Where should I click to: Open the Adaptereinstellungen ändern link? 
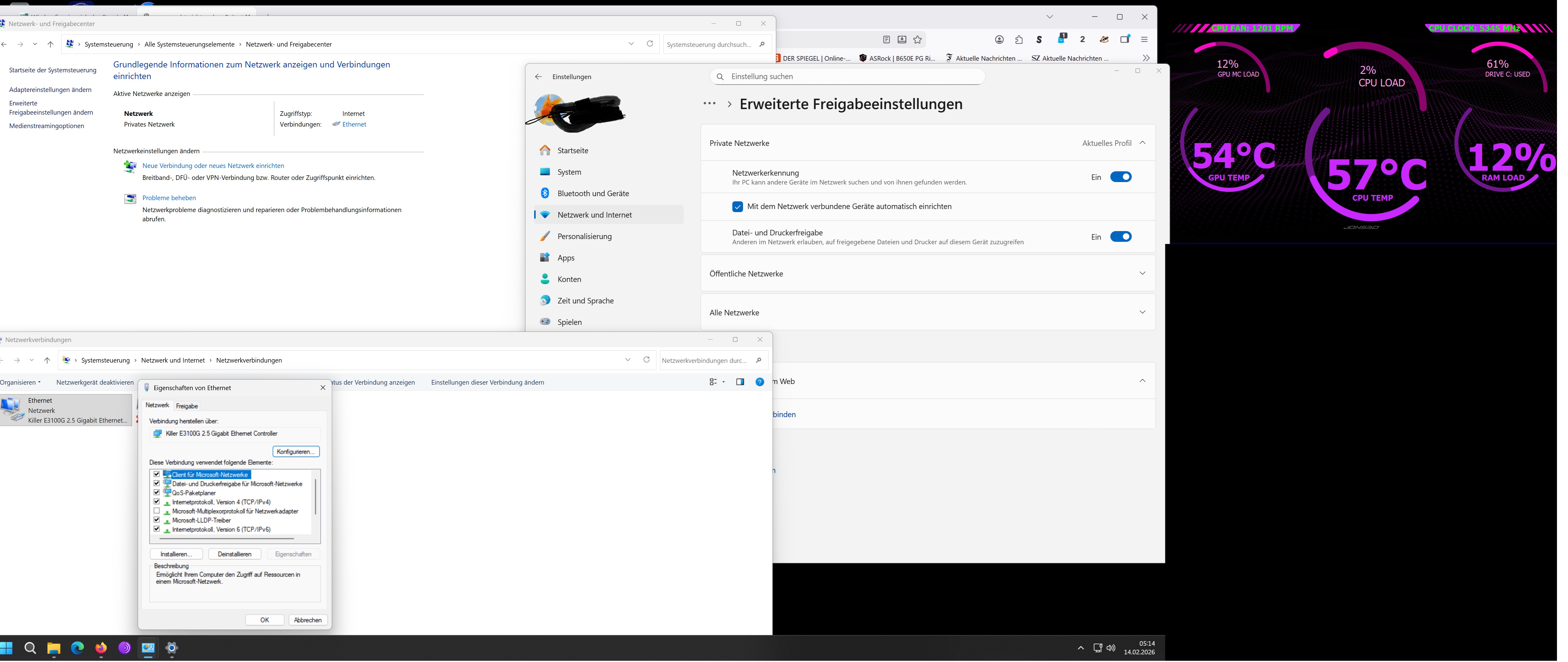(50, 90)
